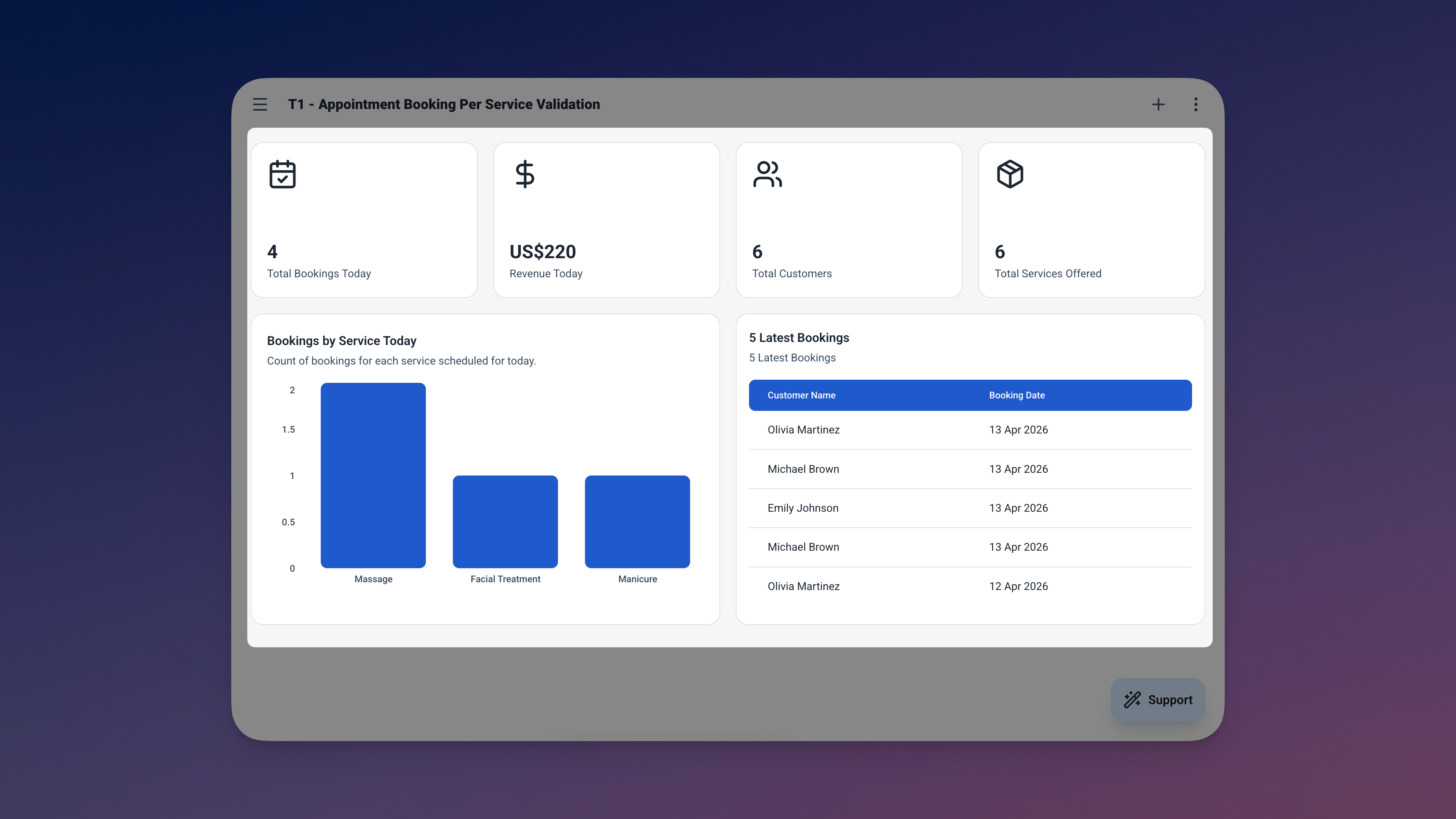Select the Massage bar in chart
This screenshot has height=819, width=1456.
click(x=373, y=475)
